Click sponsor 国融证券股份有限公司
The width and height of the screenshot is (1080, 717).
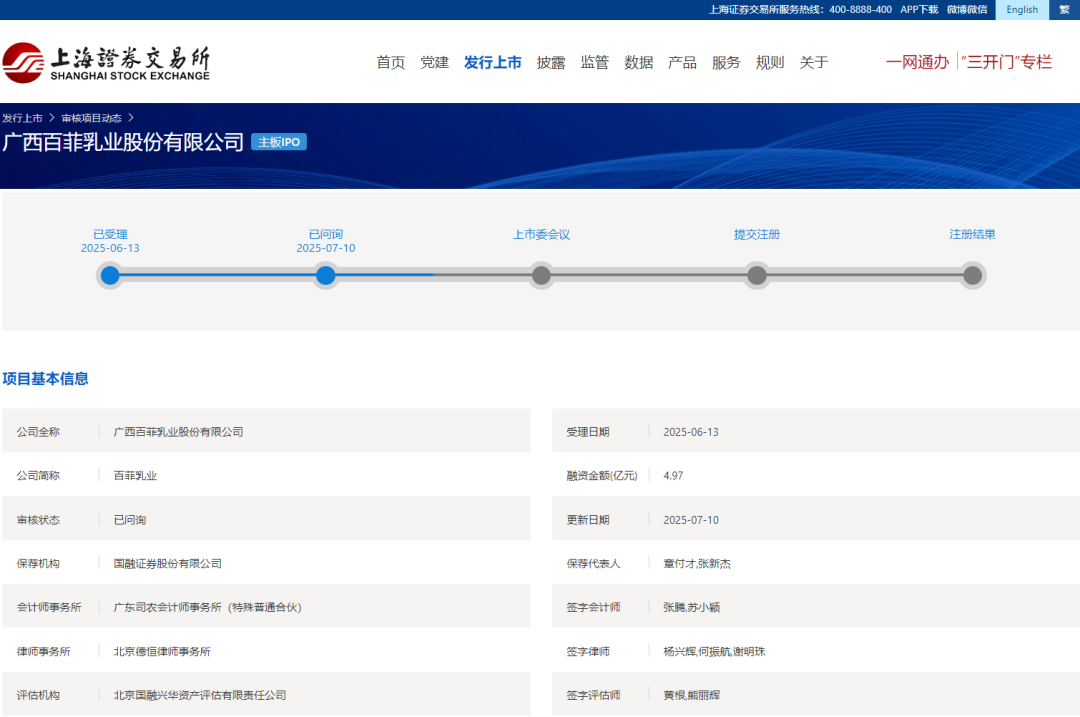167,563
